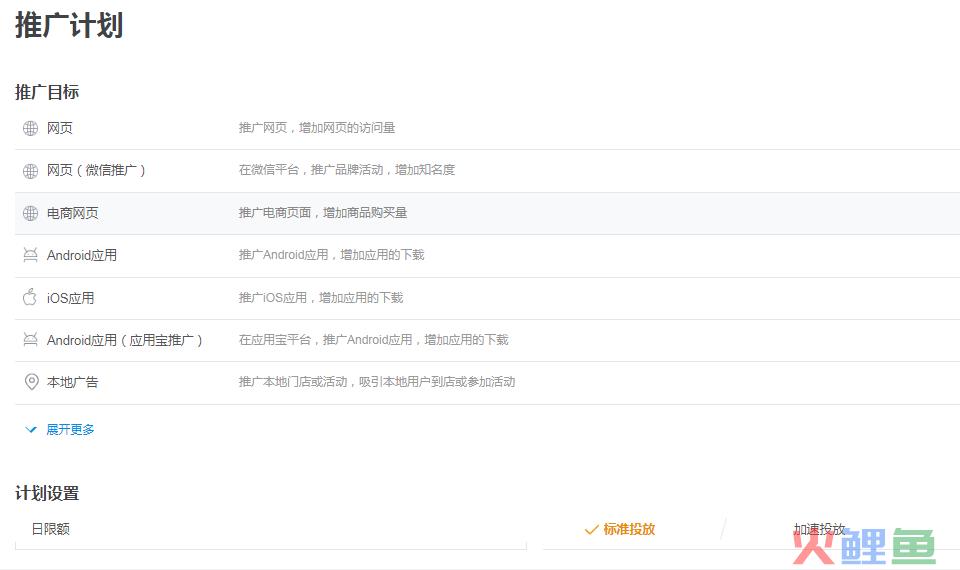Click description 在微信平台，推广品牌活动，增加知名度

pos(347,170)
